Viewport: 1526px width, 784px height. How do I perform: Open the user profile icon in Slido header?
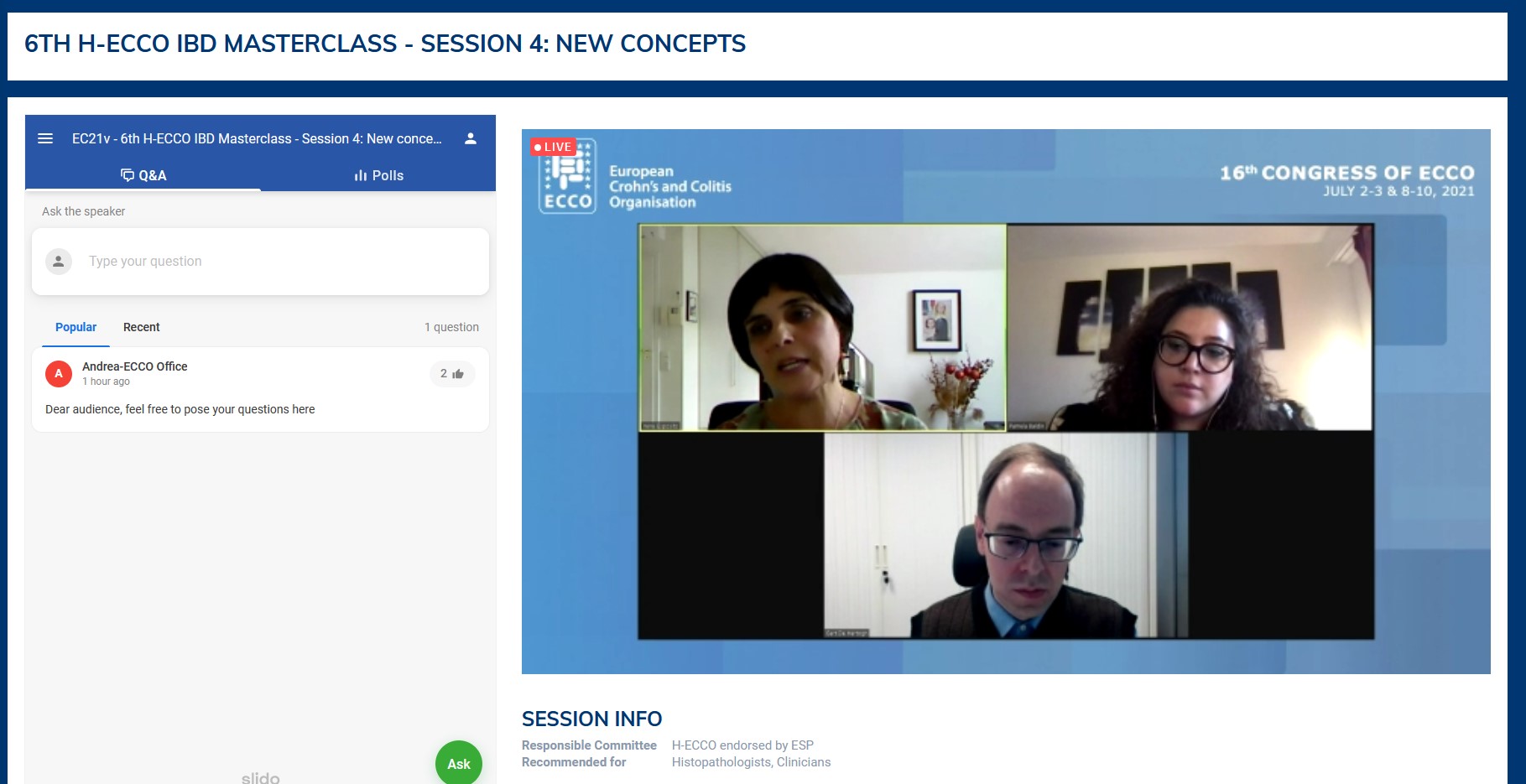coord(471,138)
